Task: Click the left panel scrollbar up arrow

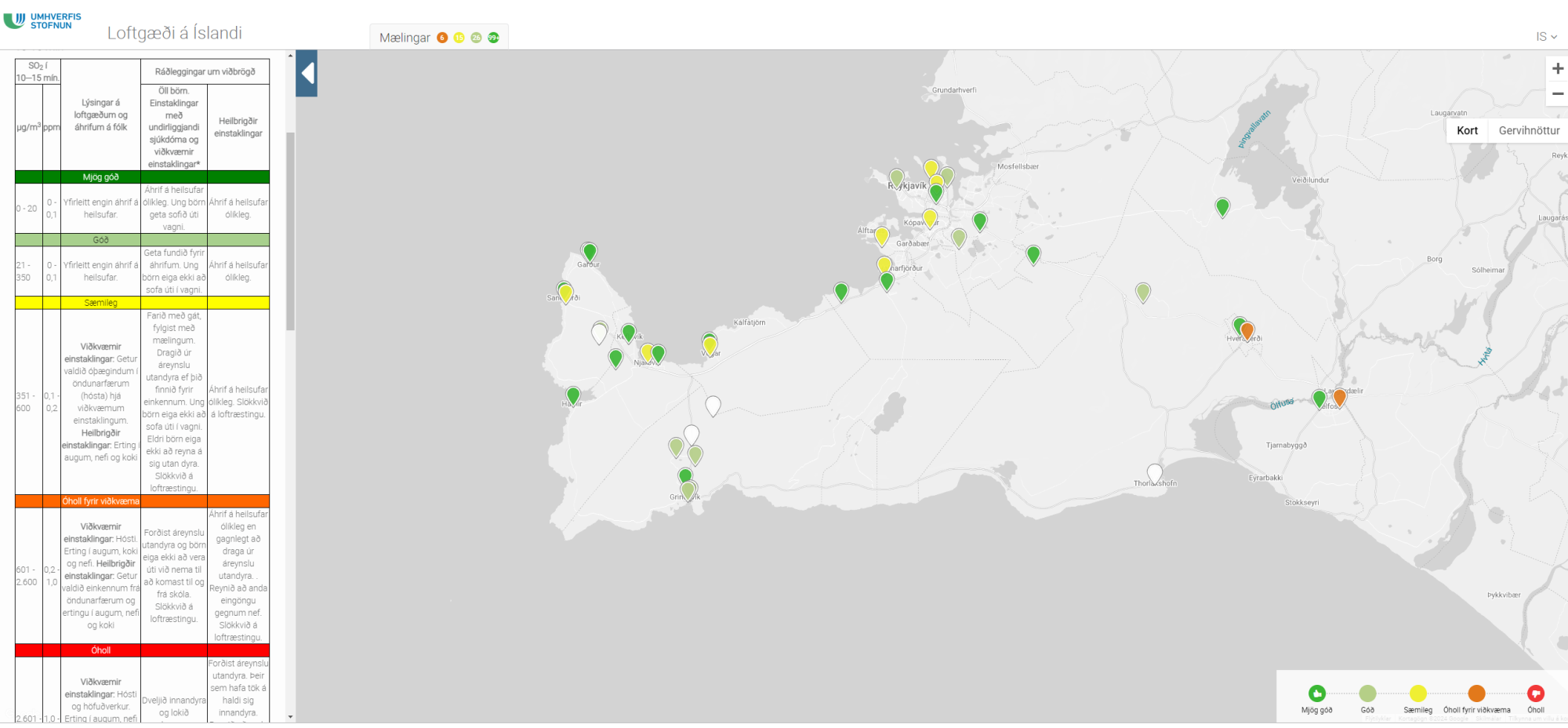Action: point(290,56)
